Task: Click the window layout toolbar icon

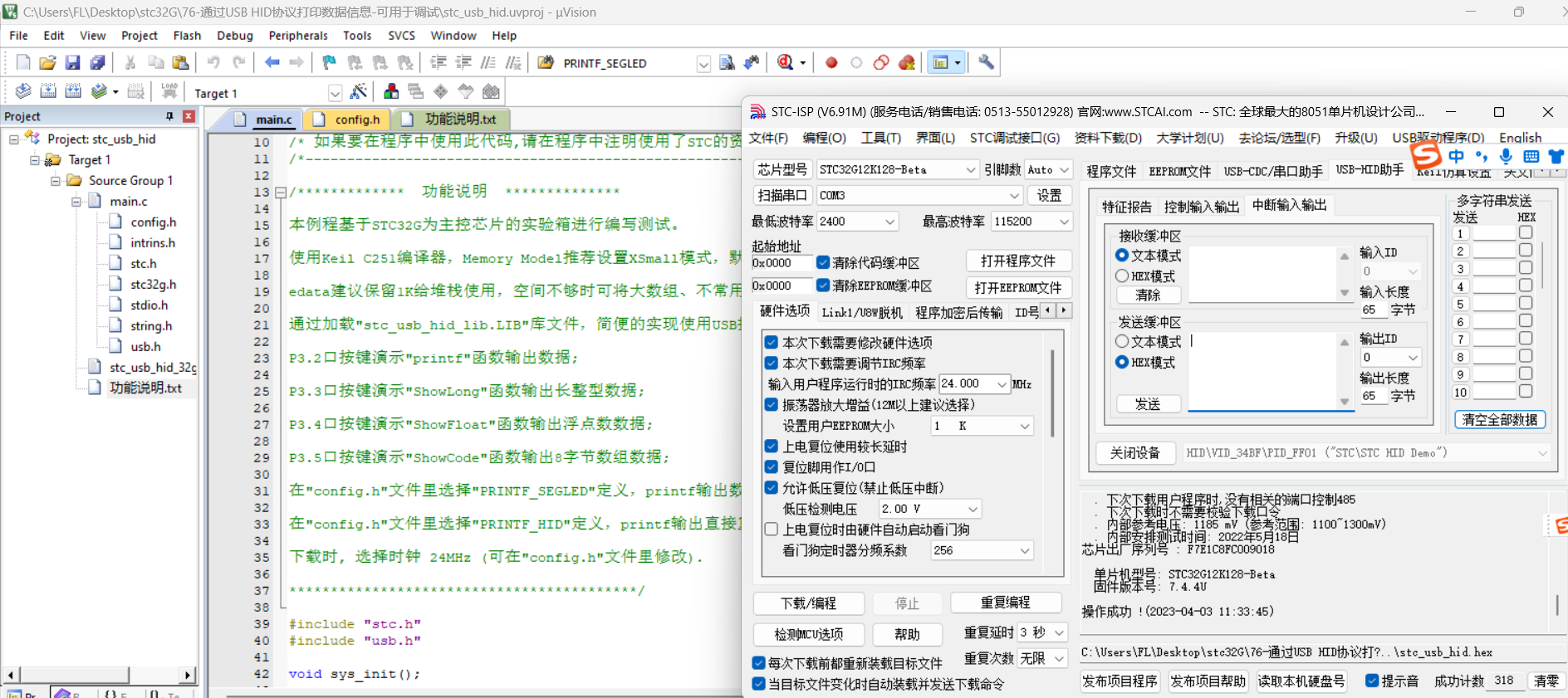Action: coord(941,62)
